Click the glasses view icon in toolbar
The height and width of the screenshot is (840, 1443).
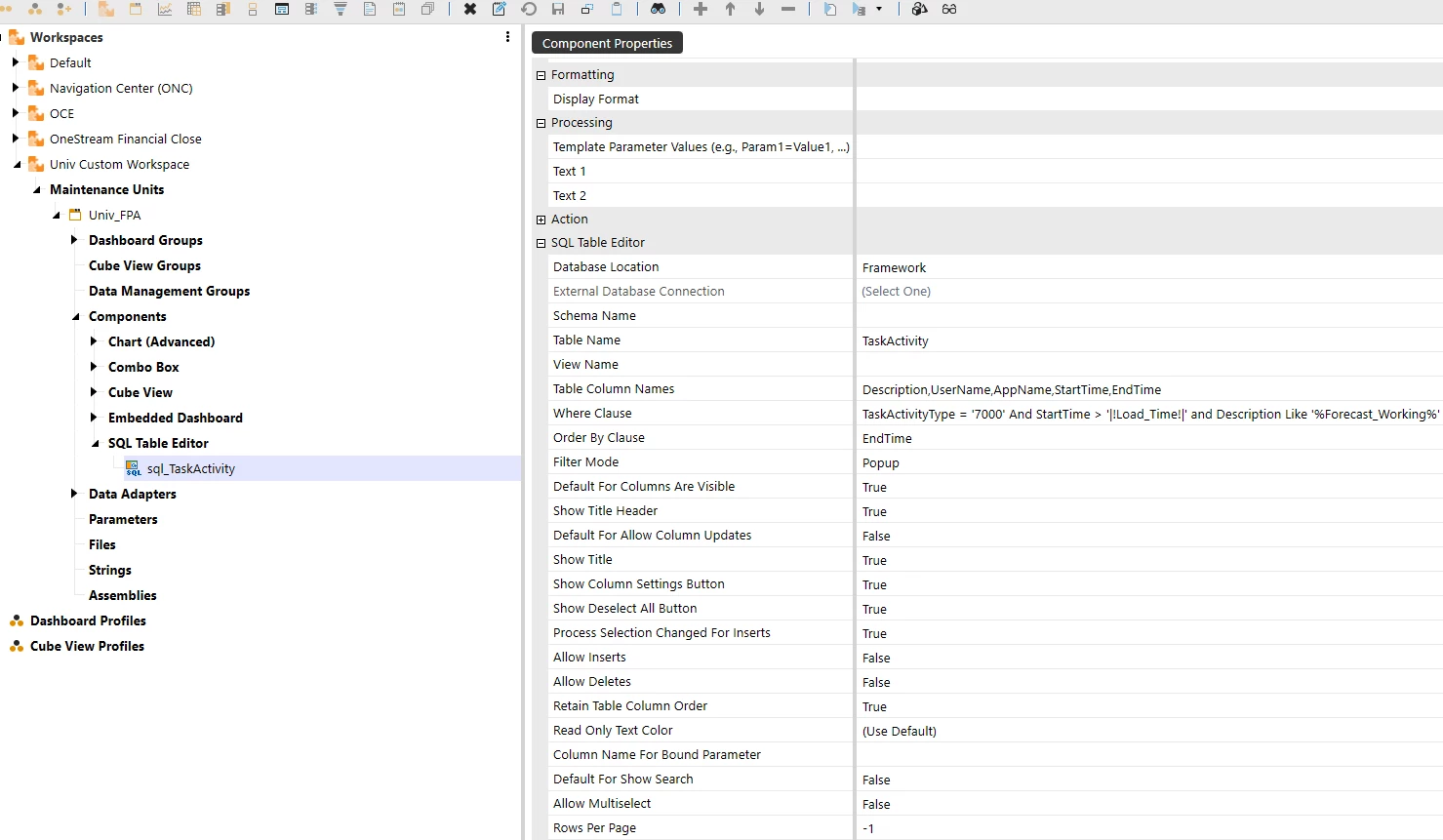949,9
